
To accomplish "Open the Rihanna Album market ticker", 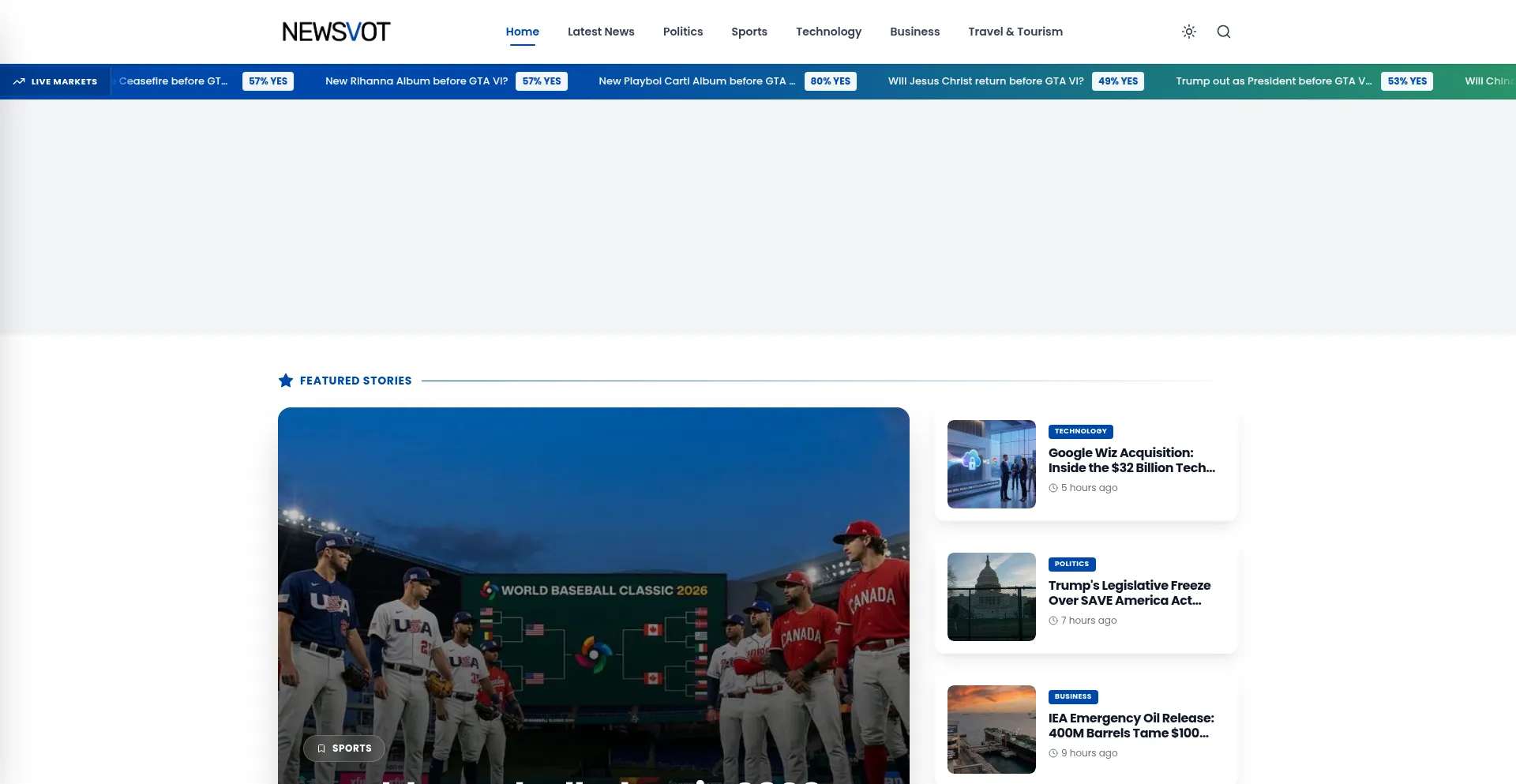I will pos(416,81).
